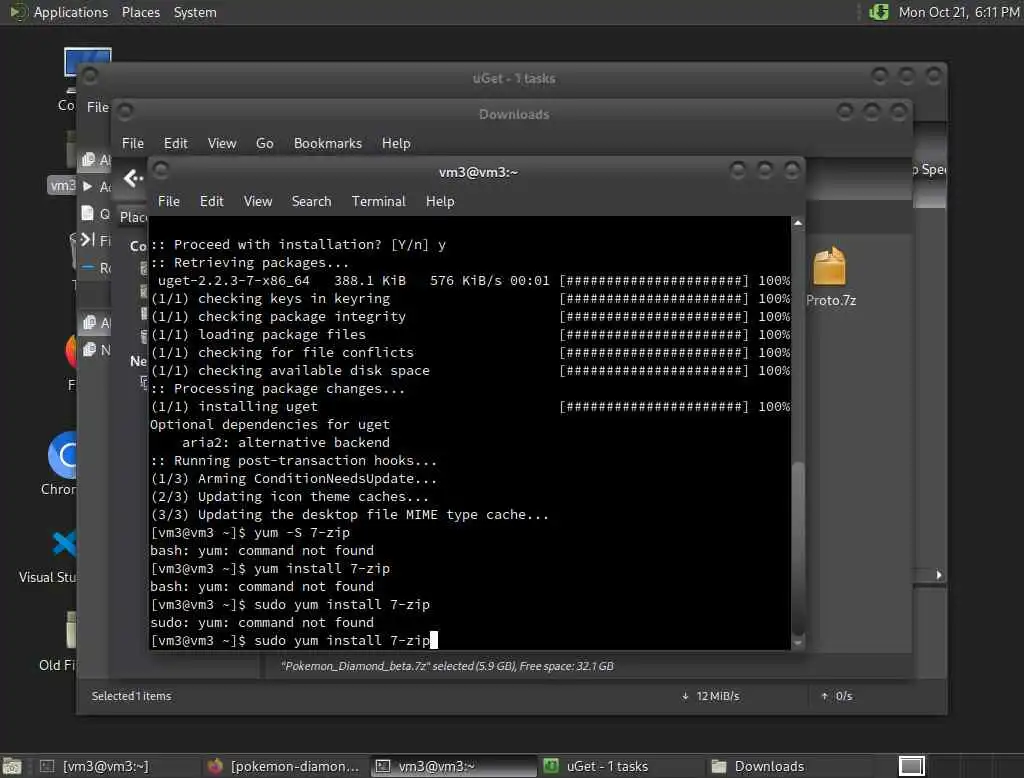Click Selected 1 items in uGet status bar
Image resolution: width=1024 pixels, height=778 pixels.
click(x=131, y=696)
